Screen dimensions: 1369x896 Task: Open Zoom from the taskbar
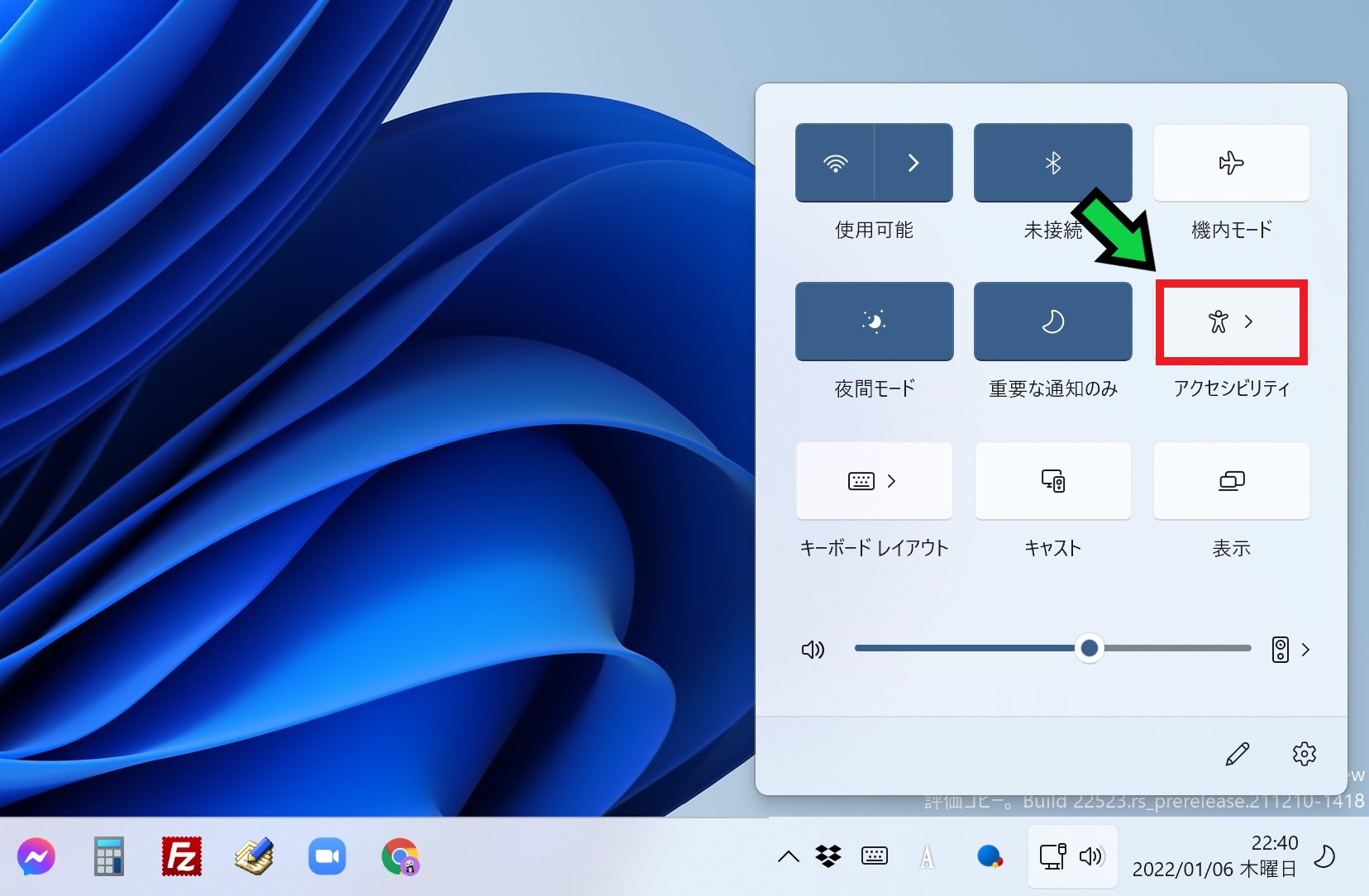(x=327, y=856)
